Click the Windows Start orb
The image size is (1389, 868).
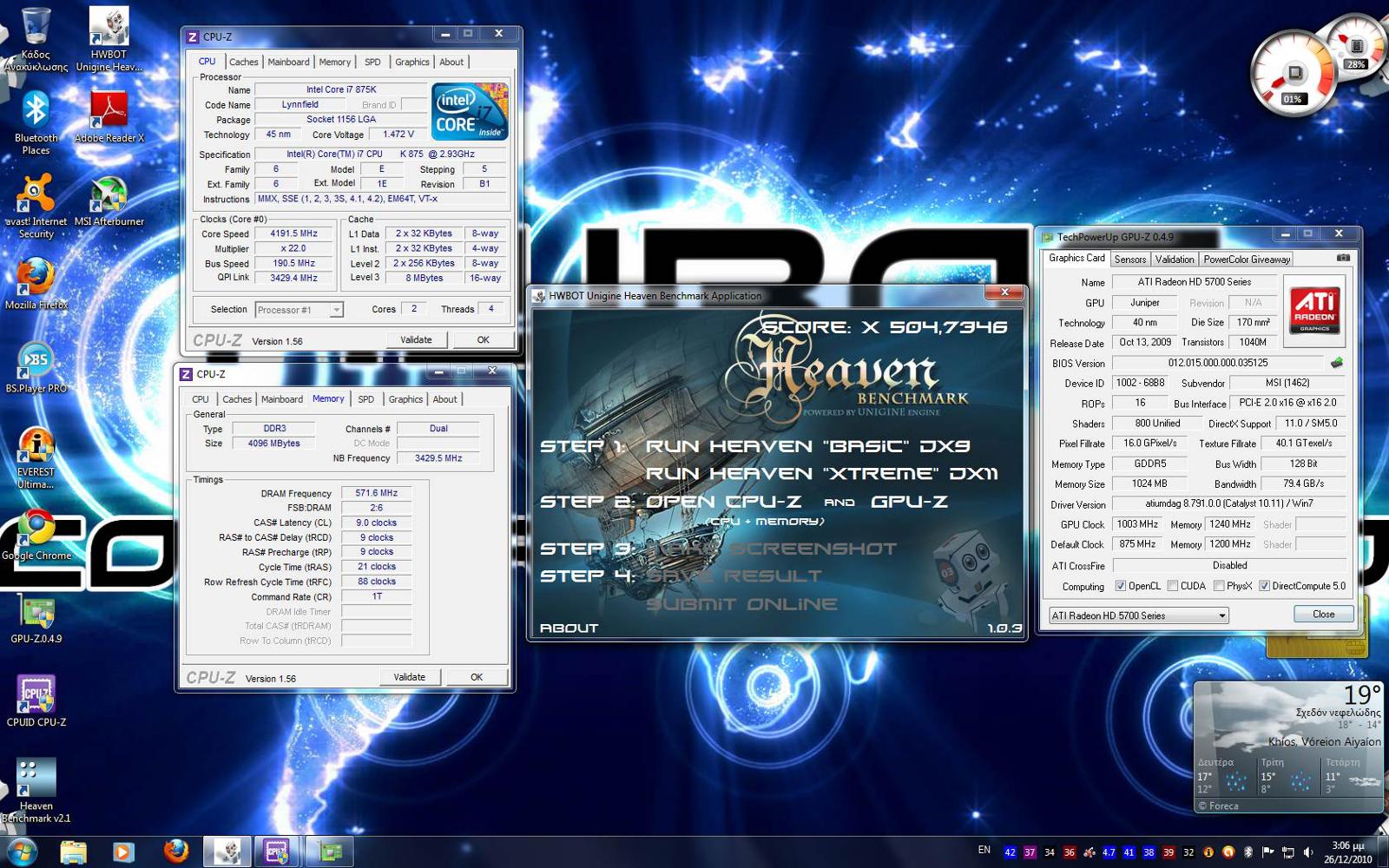pos(21,852)
